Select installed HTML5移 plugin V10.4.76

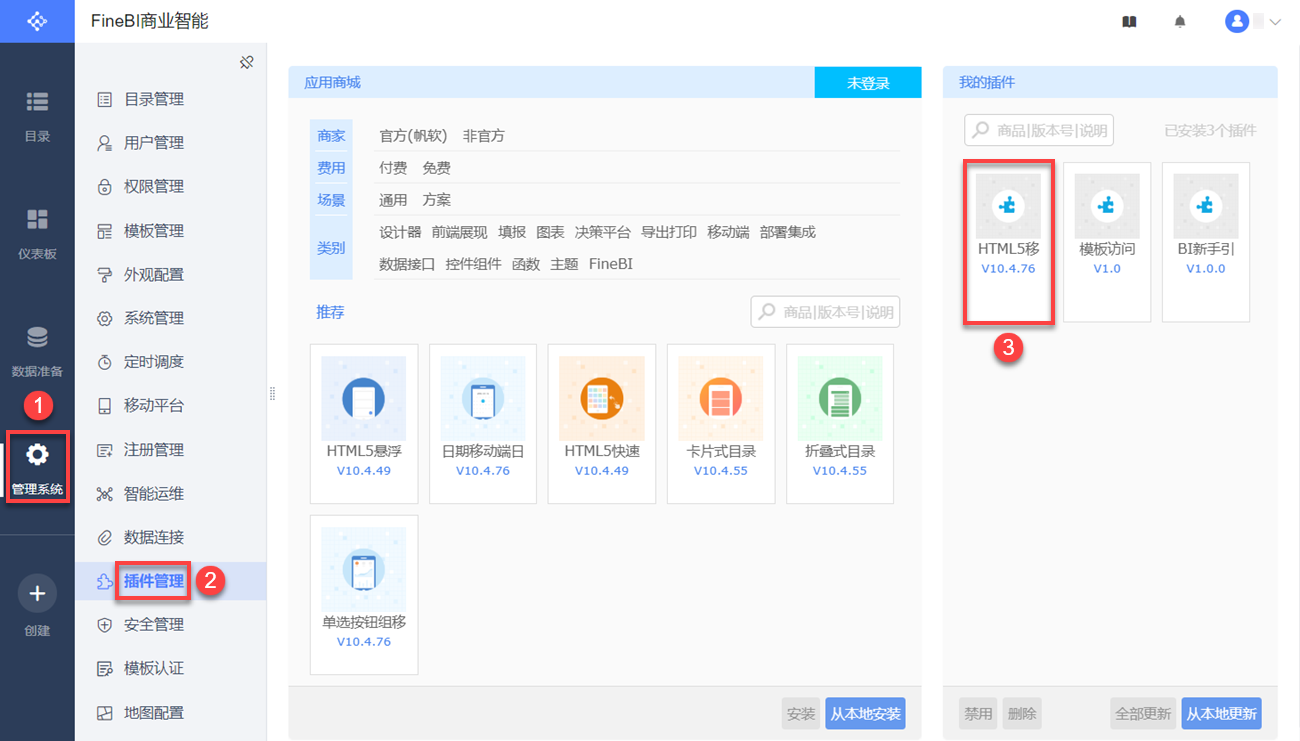tap(1008, 242)
